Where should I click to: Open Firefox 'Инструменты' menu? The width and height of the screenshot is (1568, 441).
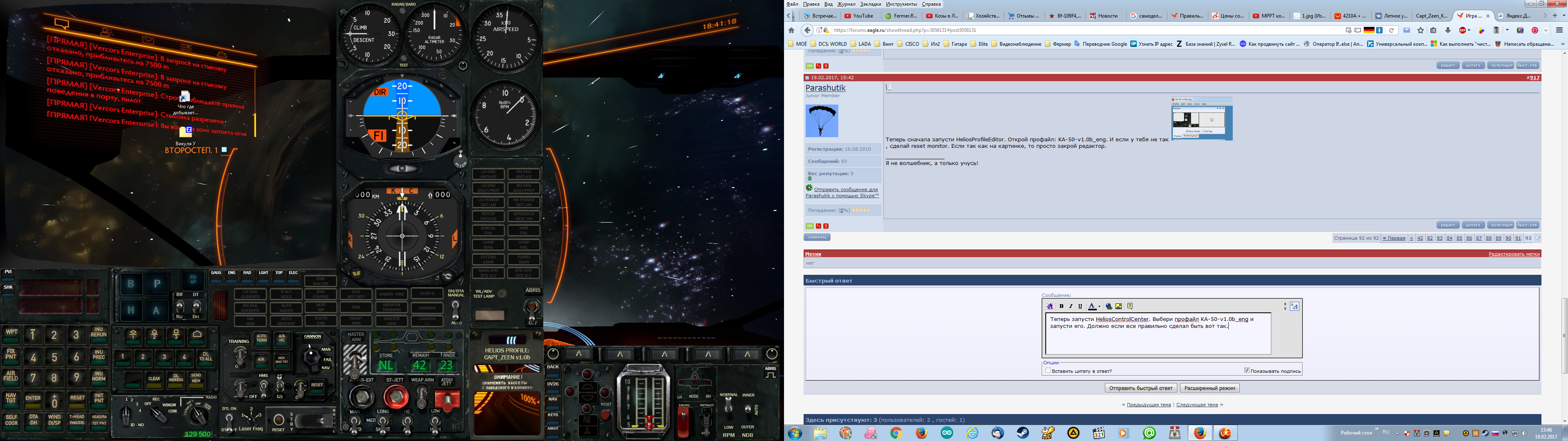(x=902, y=4)
